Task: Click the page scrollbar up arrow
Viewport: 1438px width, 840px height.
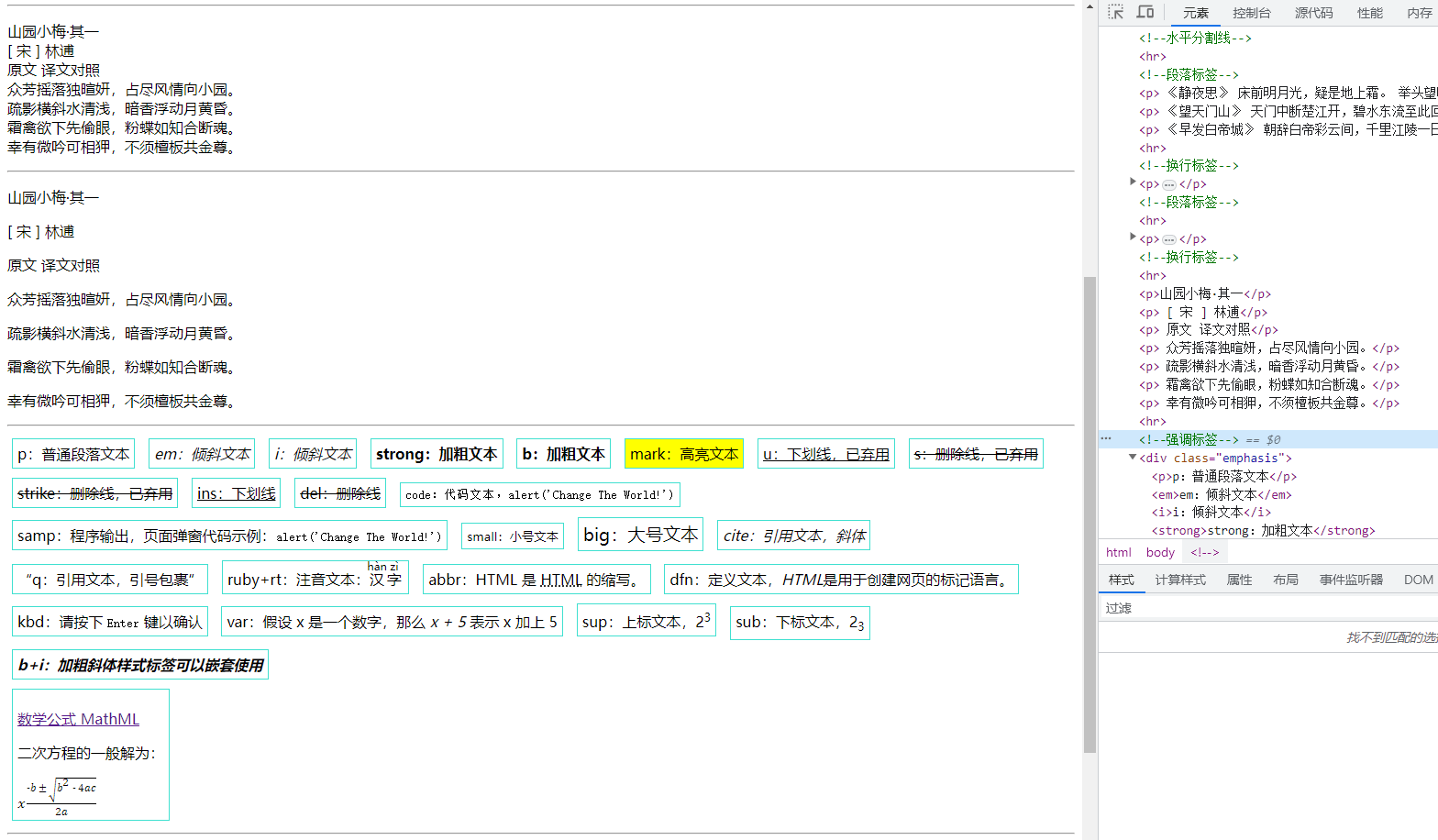Action: [1090, 6]
